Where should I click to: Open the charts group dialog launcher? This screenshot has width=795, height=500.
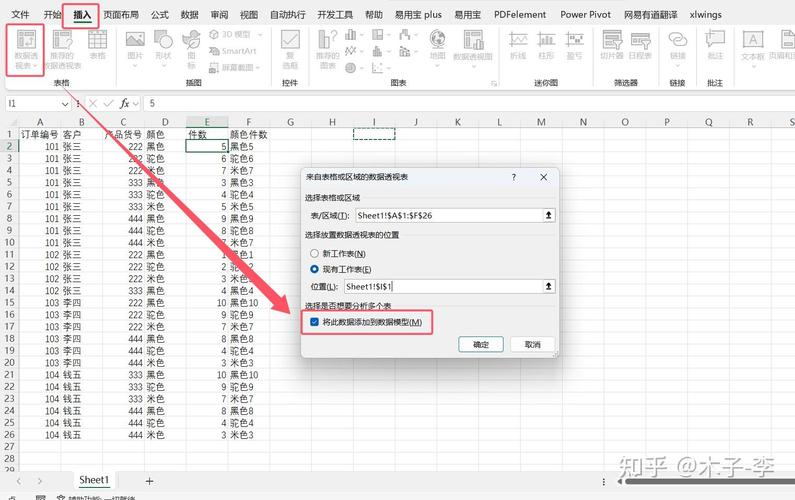[493, 84]
